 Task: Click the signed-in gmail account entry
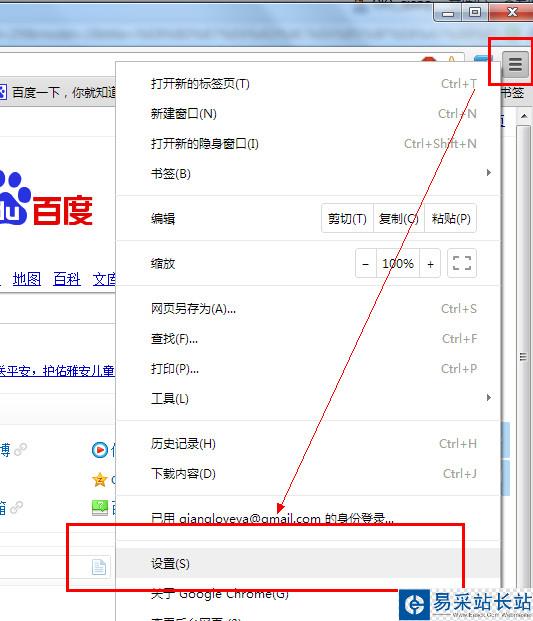[308, 518]
